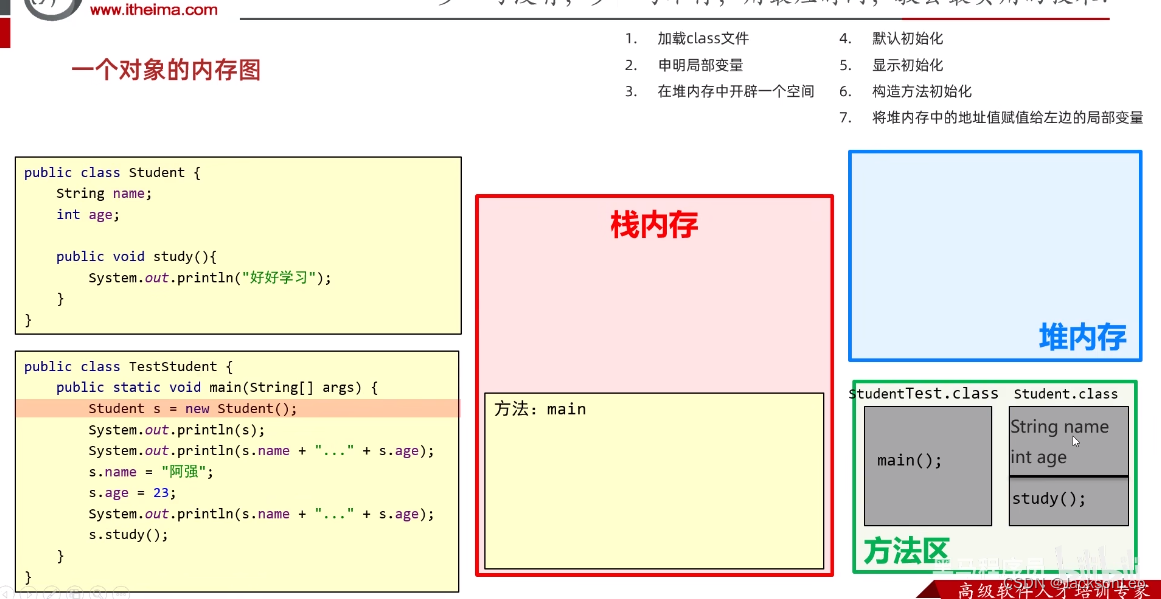This screenshot has height=599, width=1161.
Task: Expand the Student.class box in method area
Action: [1068, 463]
